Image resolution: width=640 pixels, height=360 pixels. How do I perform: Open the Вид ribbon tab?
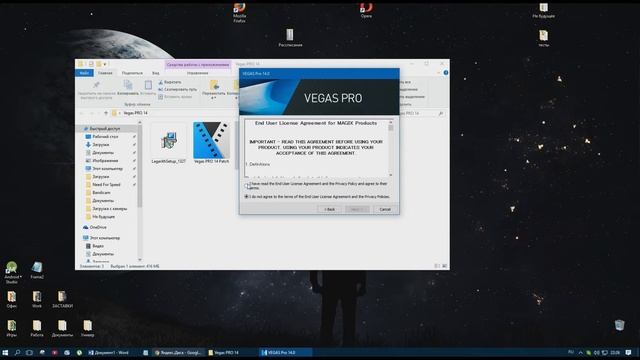(x=156, y=73)
